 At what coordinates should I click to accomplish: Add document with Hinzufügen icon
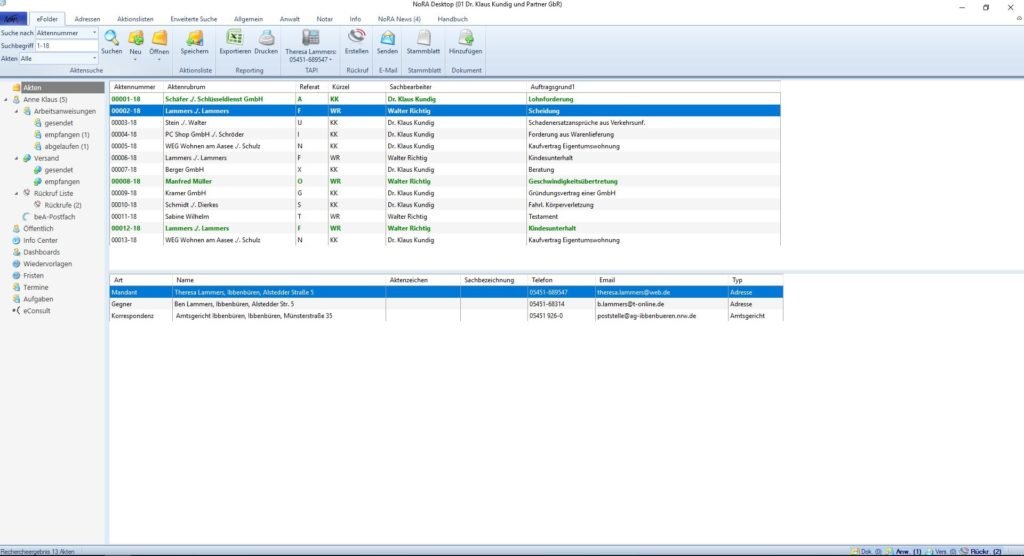[x=465, y=39]
